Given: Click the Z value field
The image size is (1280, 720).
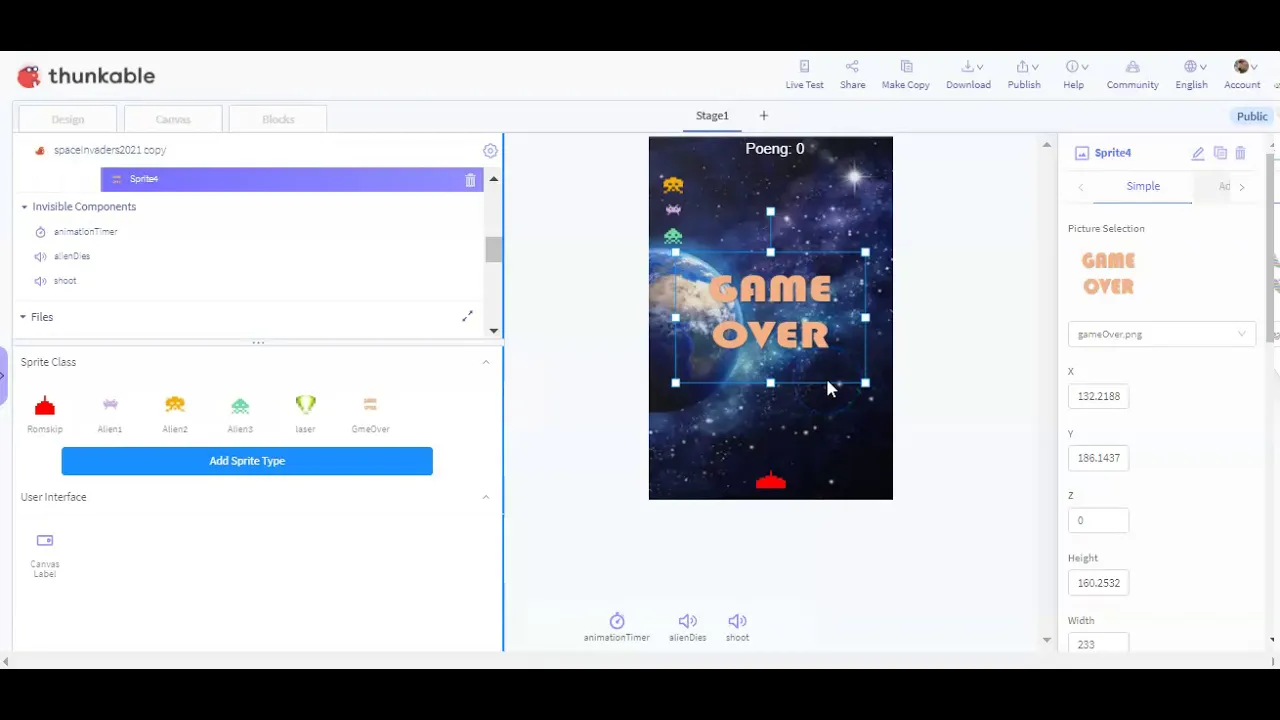Looking at the screenshot, I should [x=1098, y=520].
